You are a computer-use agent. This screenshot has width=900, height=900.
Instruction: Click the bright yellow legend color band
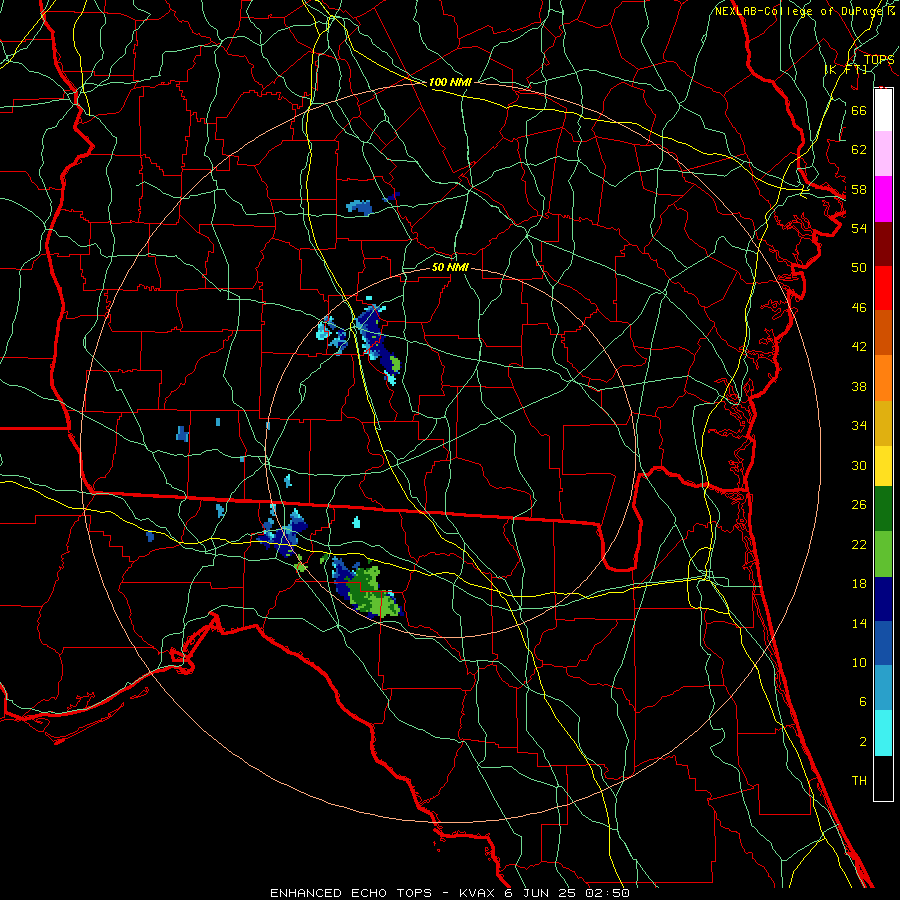click(883, 465)
